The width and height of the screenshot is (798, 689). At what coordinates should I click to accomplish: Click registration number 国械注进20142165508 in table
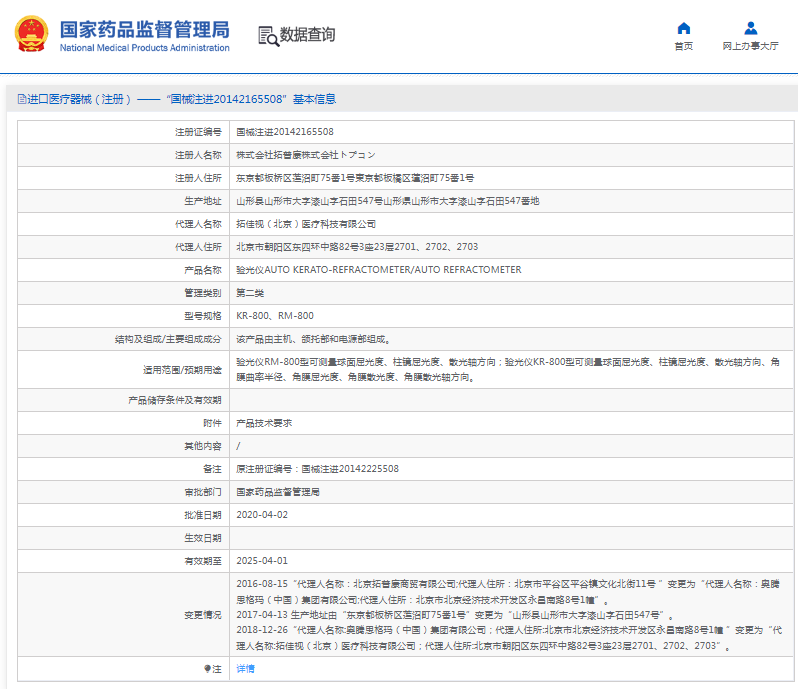[x=285, y=132]
